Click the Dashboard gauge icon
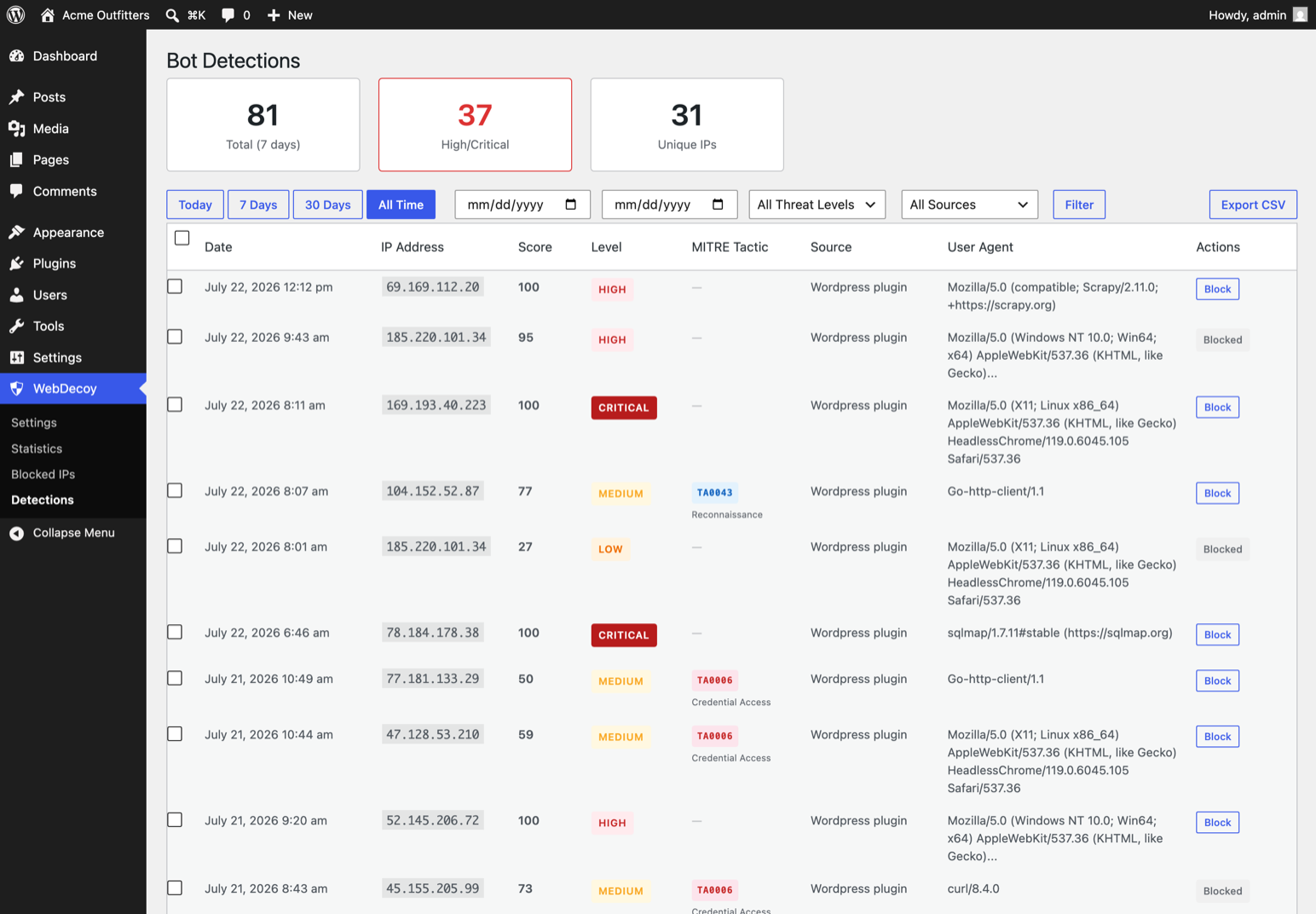Viewport: 1316px width, 914px height. tap(16, 56)
